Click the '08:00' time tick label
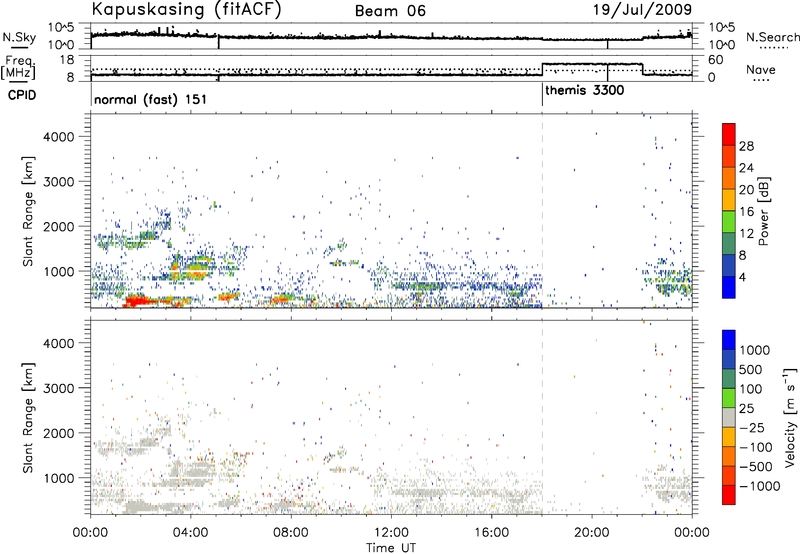 (291, 533)
